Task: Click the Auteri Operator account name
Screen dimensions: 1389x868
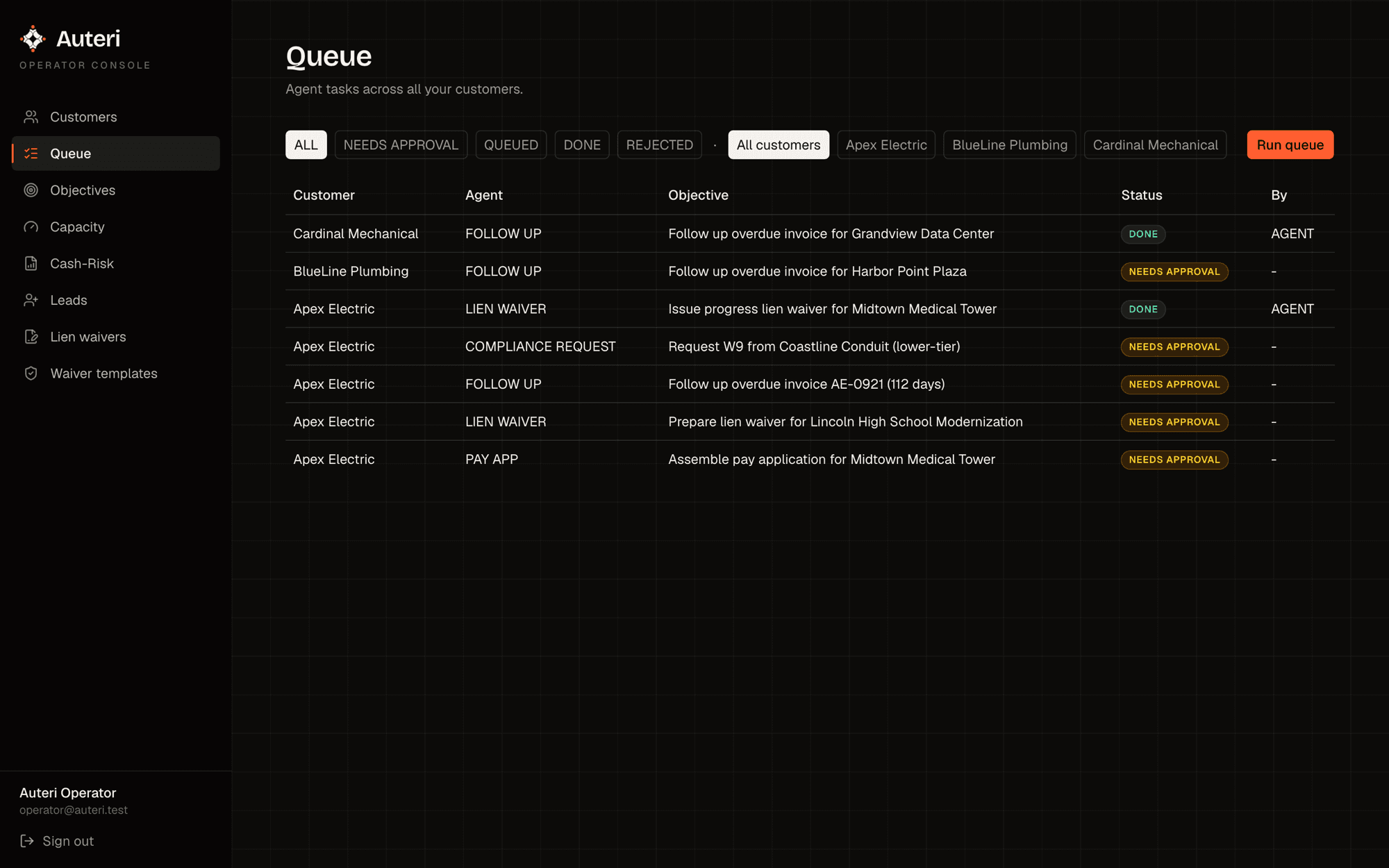Action: pyautogui.click(x=68, y=793)
